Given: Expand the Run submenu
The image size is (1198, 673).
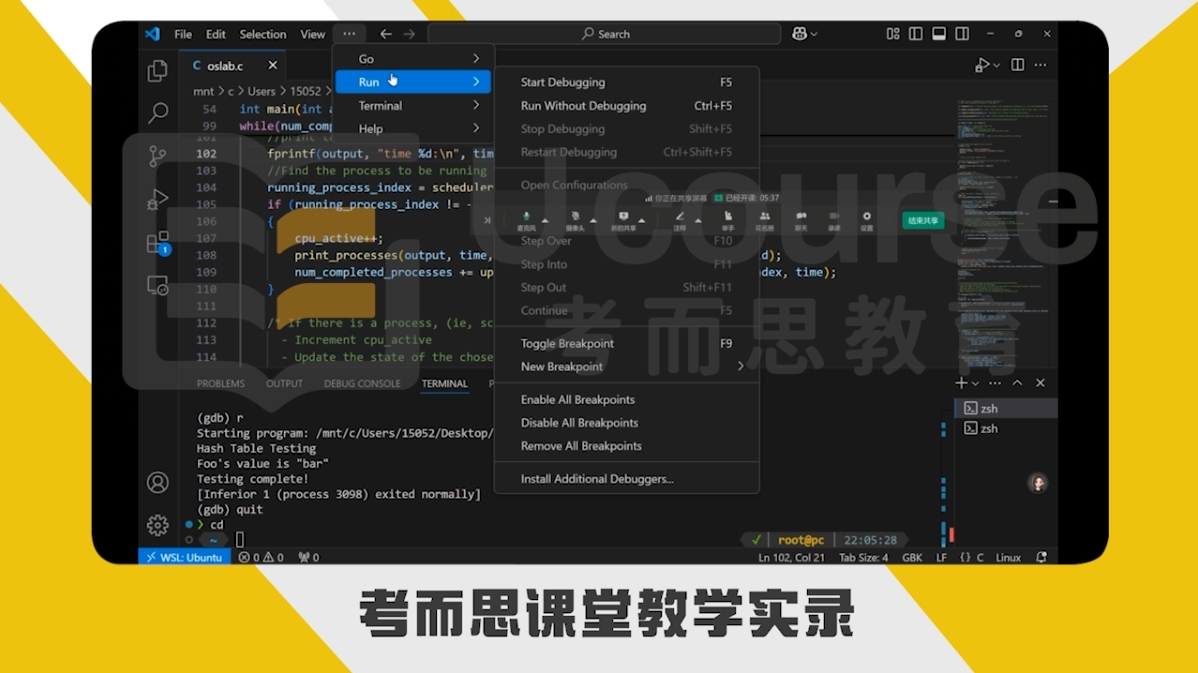Looking at the screenshot, I should point(413,82).
